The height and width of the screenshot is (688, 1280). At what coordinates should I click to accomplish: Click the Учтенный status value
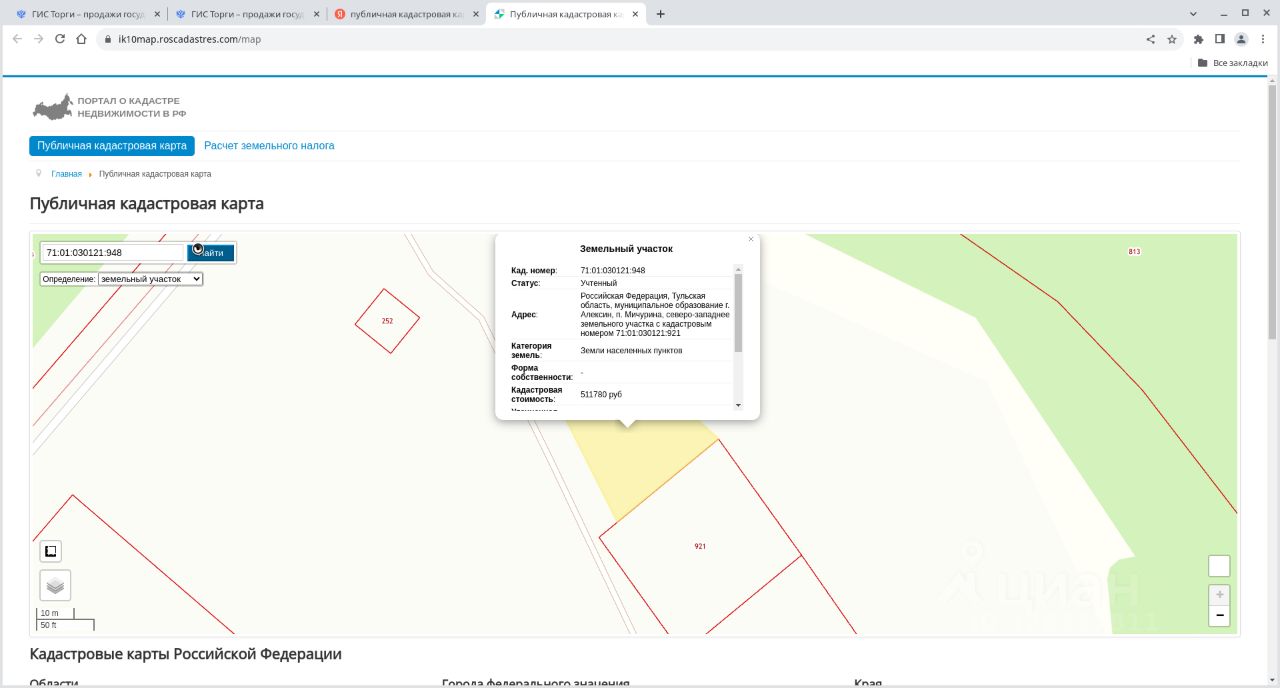(599, 284)
